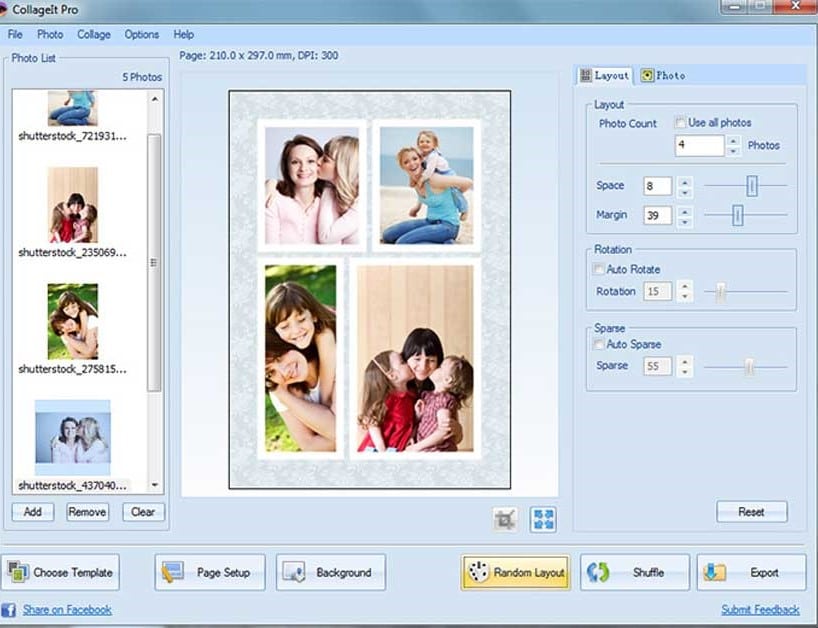The image size is (818, 628).
Task: Click the Rotation slider handle
Action: click(x=720, y=292)
